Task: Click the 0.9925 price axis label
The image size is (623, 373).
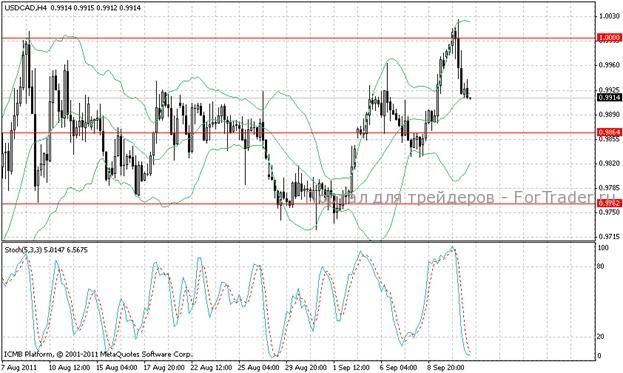Action: [x=609, y=89]
